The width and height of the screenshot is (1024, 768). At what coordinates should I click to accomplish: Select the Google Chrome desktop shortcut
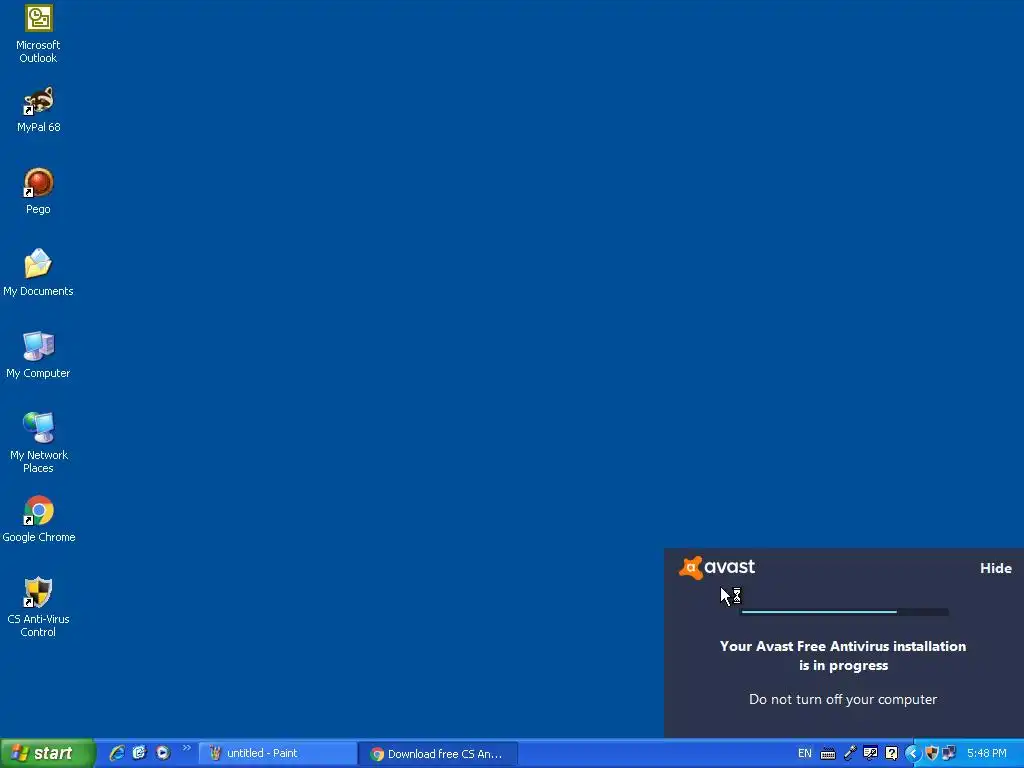click(39, 520)
